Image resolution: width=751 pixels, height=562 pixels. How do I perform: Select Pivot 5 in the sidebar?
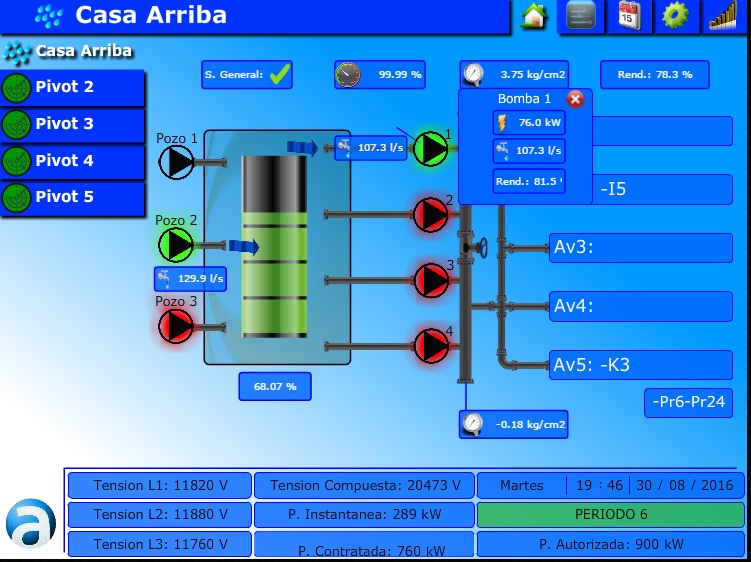click(72, 197)
